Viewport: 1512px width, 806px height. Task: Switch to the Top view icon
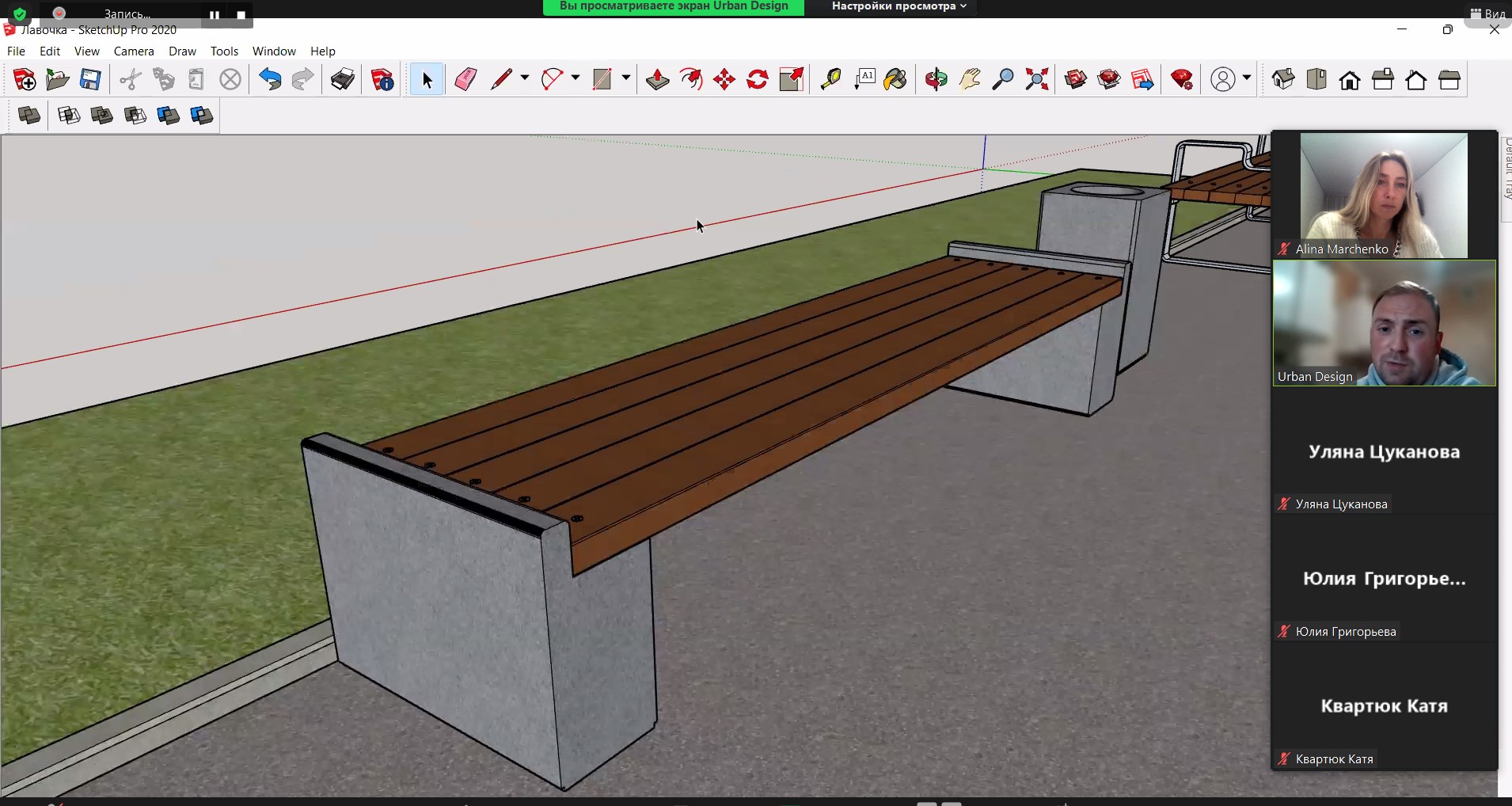tap(1316, 79)
